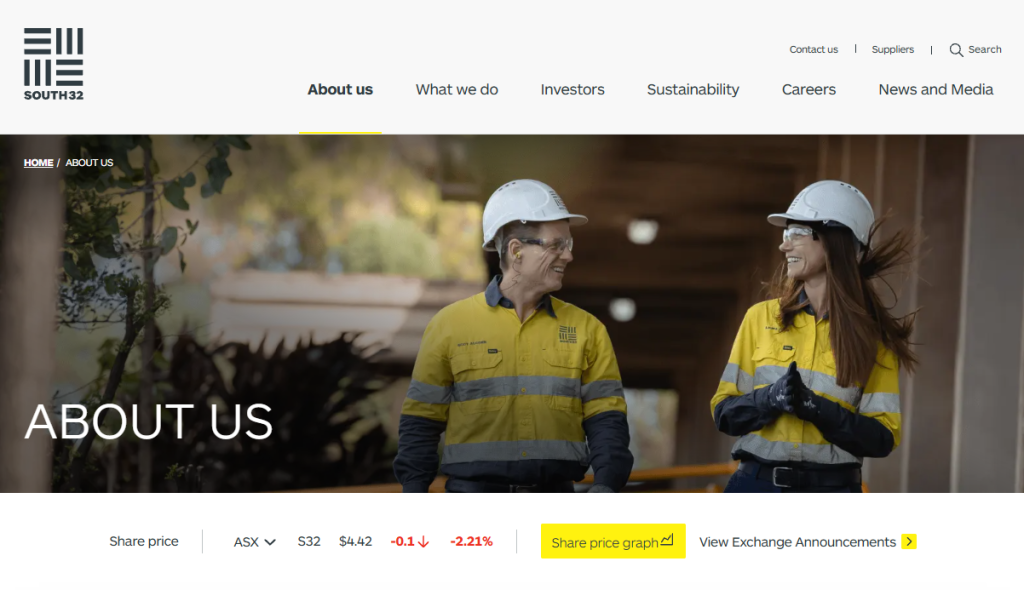Image resolution: width=1024 pixels, height=590 pixels.
Task: Click the chart icon on Share price graph
Action: (667, 540)
